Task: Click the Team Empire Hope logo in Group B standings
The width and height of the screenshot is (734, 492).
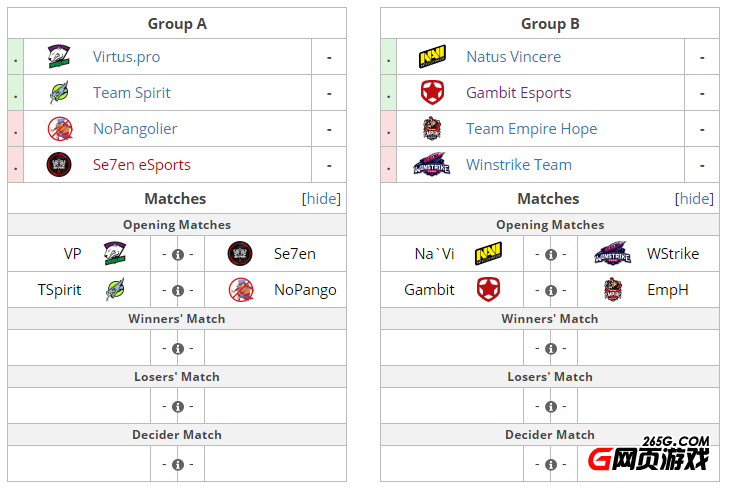Action: point(432,129)
